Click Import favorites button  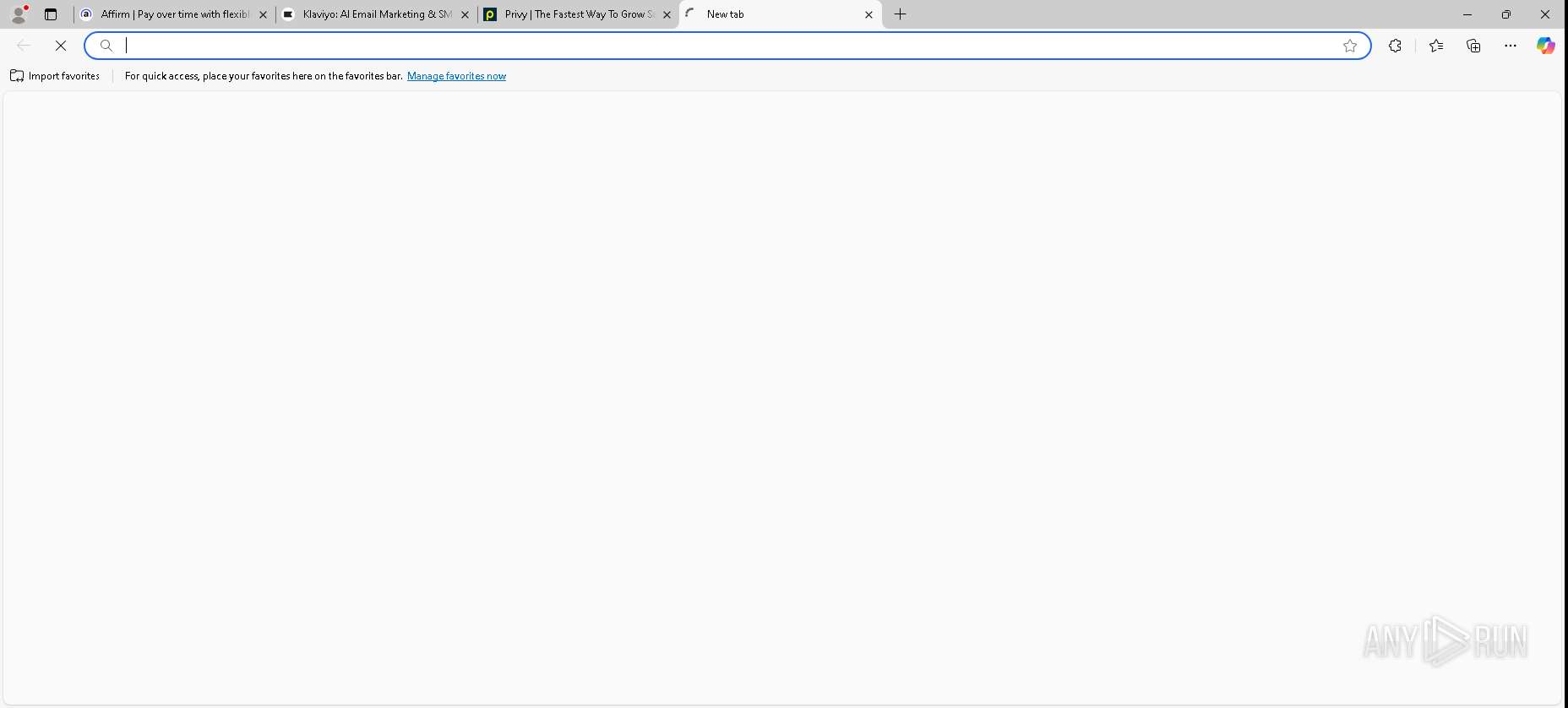tap(55, 76)
